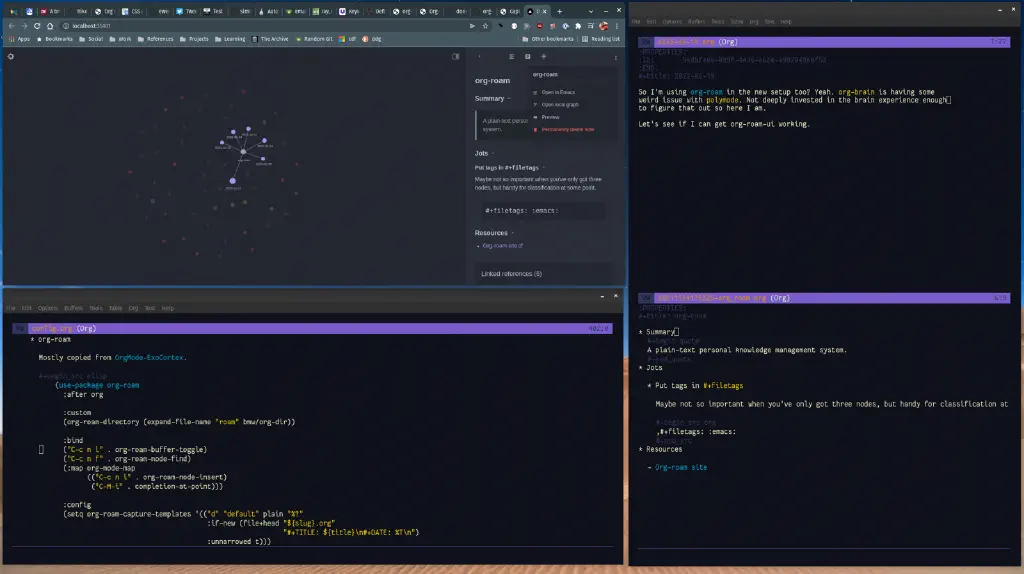Follow Org-roam site link in Emacs buffer
The image size is (1024, 574).
[681, 468]
